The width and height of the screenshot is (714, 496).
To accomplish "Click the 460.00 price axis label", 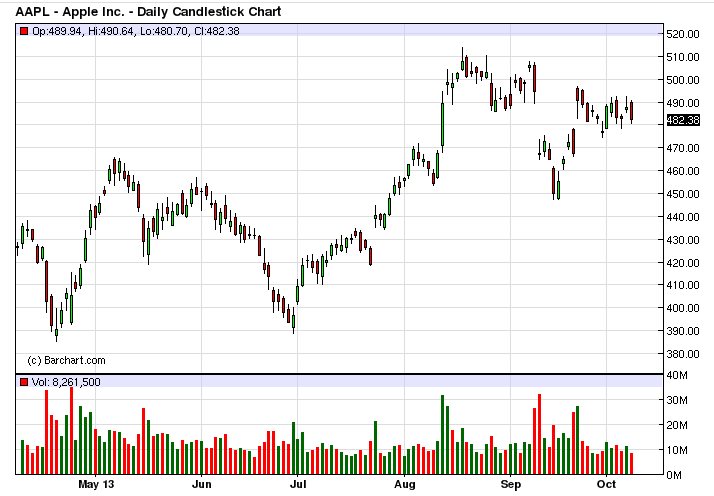I will [x=683, y=171].
